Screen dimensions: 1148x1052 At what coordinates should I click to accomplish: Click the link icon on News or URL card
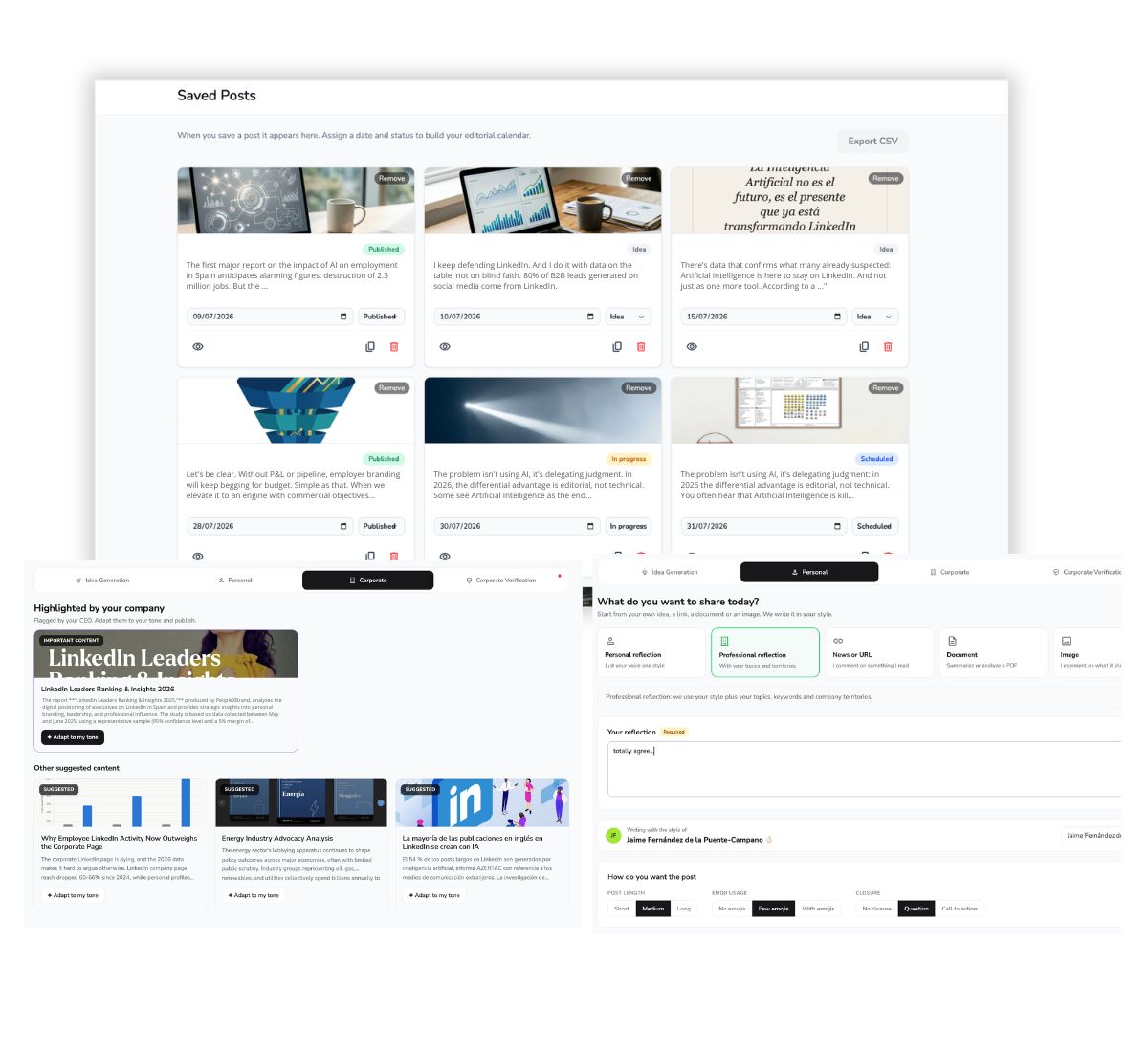pyautogui.click(x=838, y=641)
